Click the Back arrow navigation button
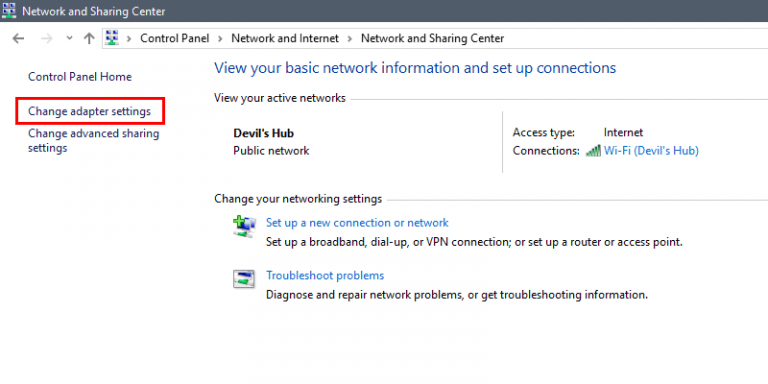The height and width of the screenshot is (384, 768). (x=18, y=38)
